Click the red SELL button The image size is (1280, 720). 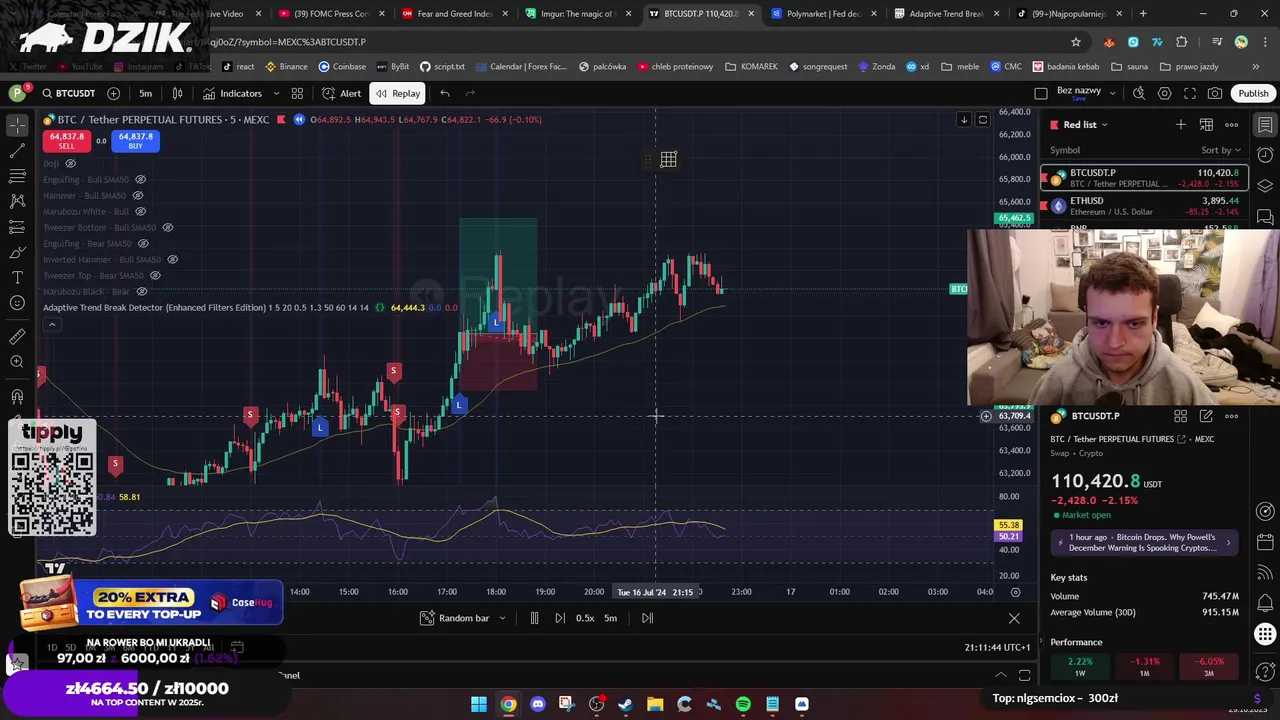[x=66, y=141]
